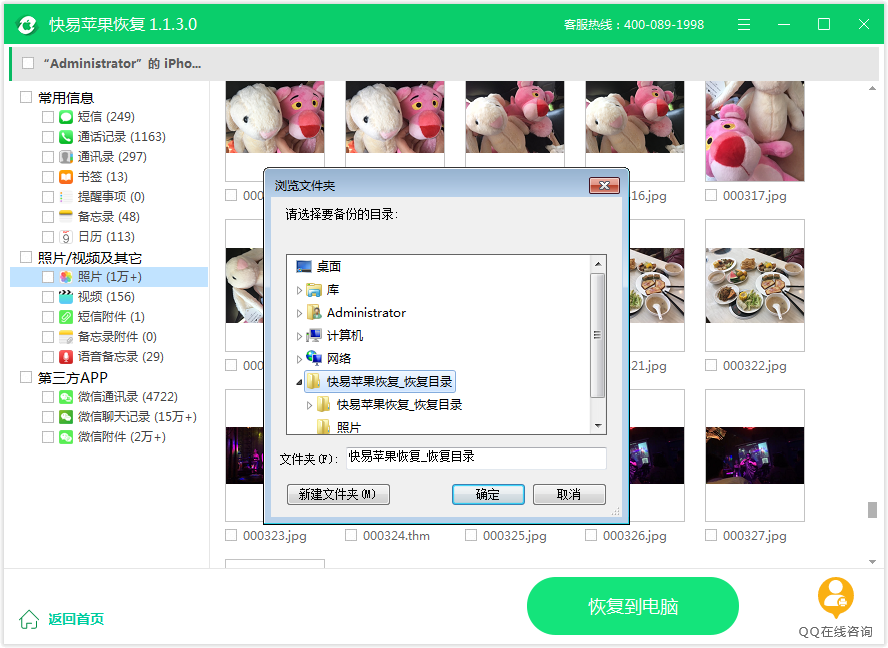
Task: Click the 照片 photos icon
Action: 66,276
